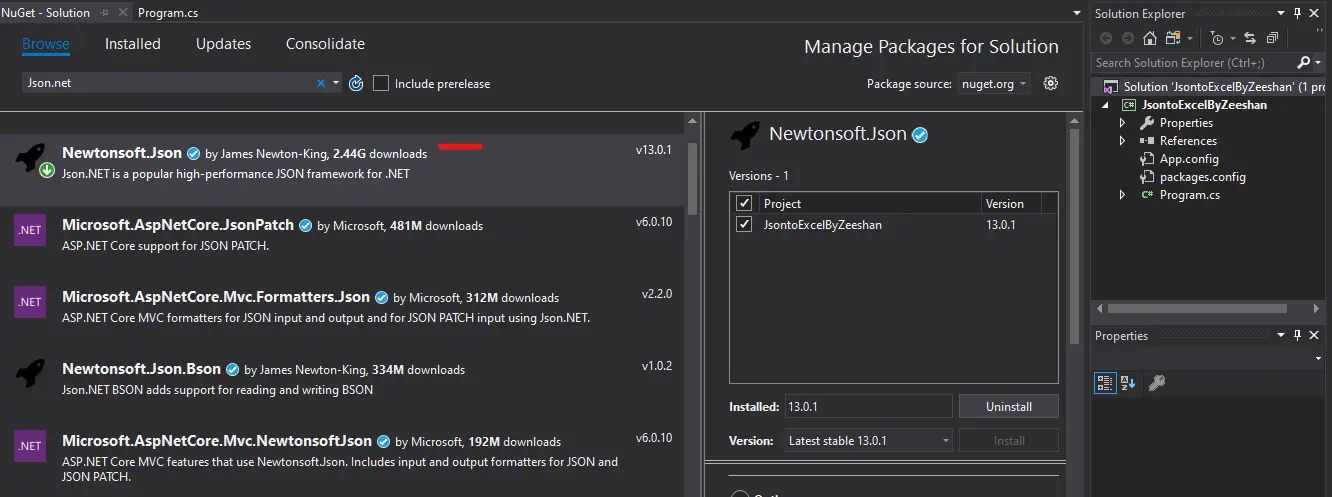
Task: Click Microsoft.AspNetCore.JsonPatch .NET icon
Action: 29,230
